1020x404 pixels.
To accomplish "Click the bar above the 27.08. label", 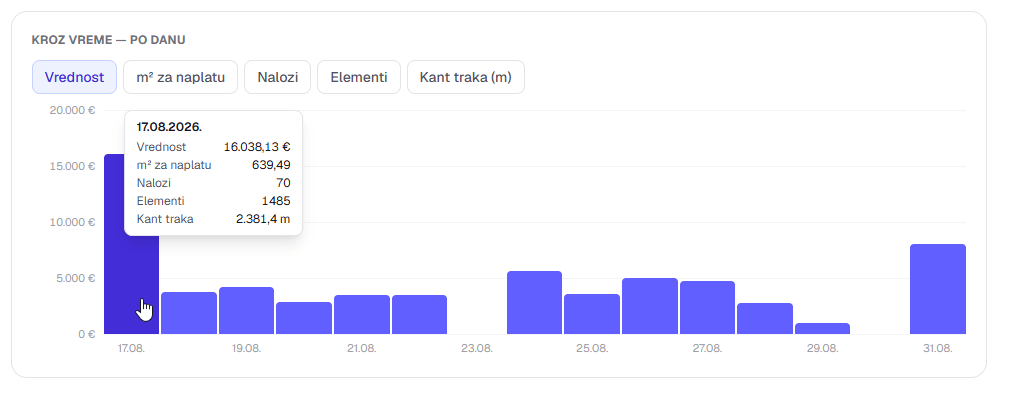I will pos(707,308).
